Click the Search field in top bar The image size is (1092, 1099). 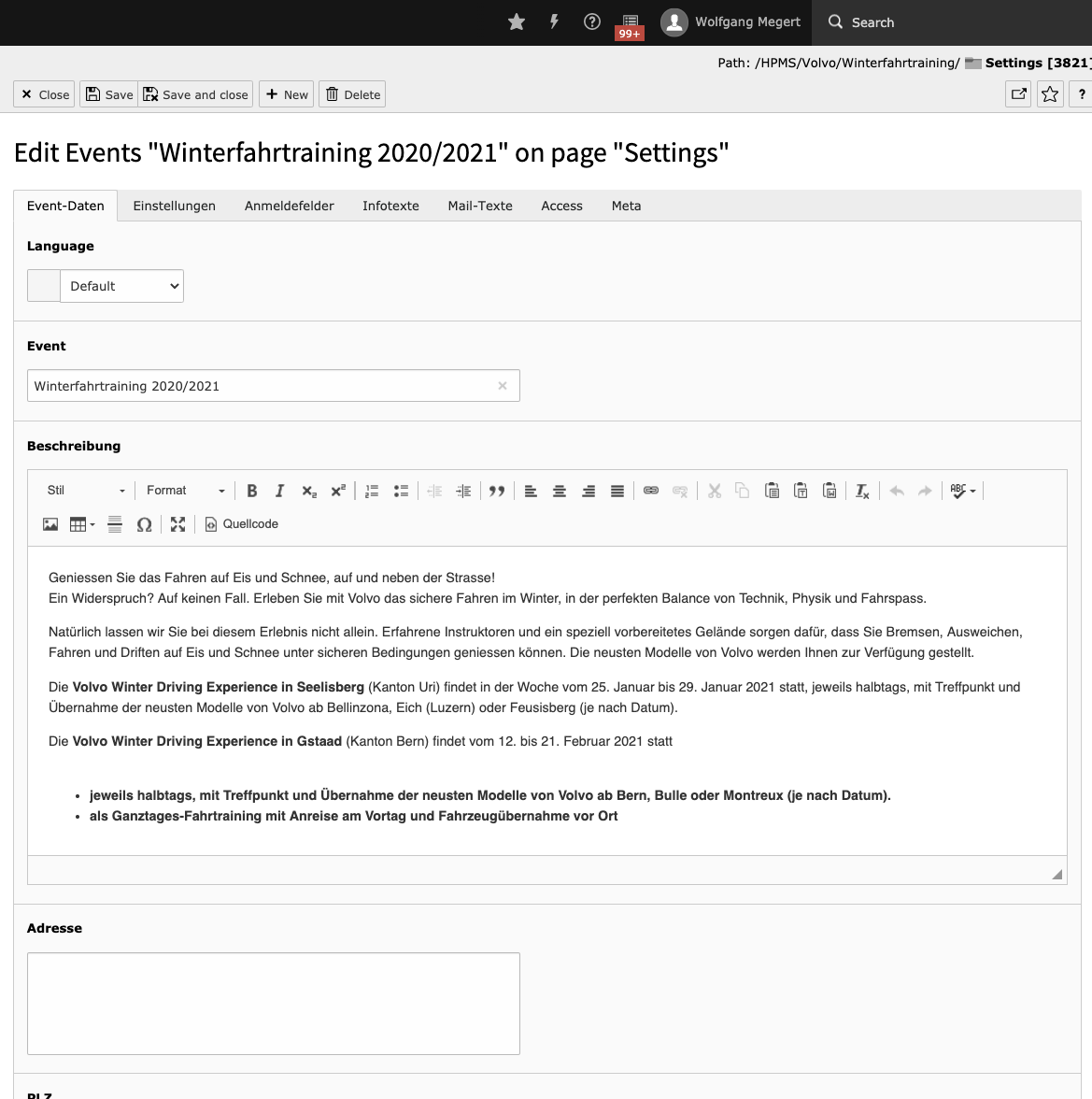click(952, 22)
